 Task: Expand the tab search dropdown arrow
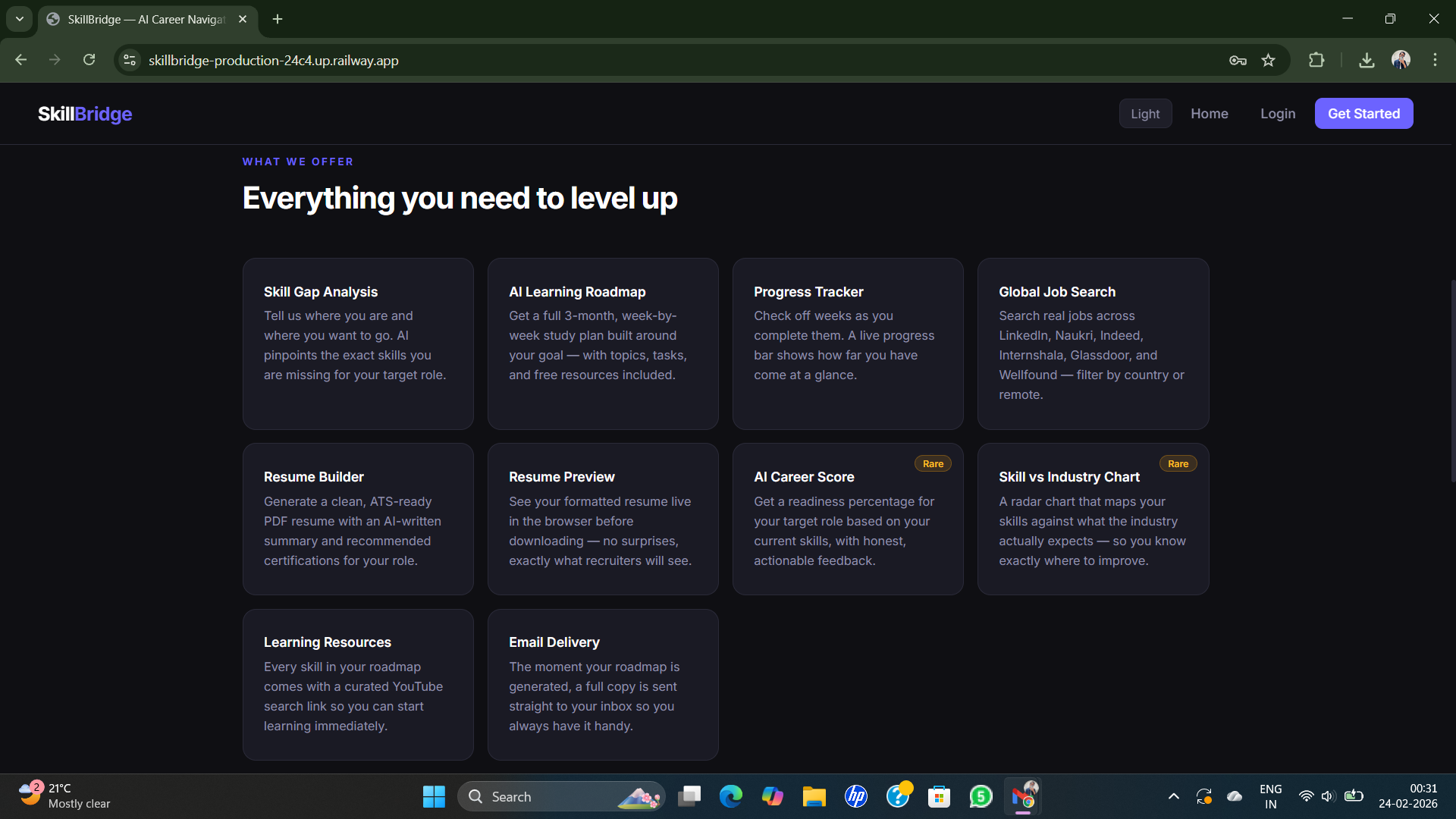coord(20,19)
